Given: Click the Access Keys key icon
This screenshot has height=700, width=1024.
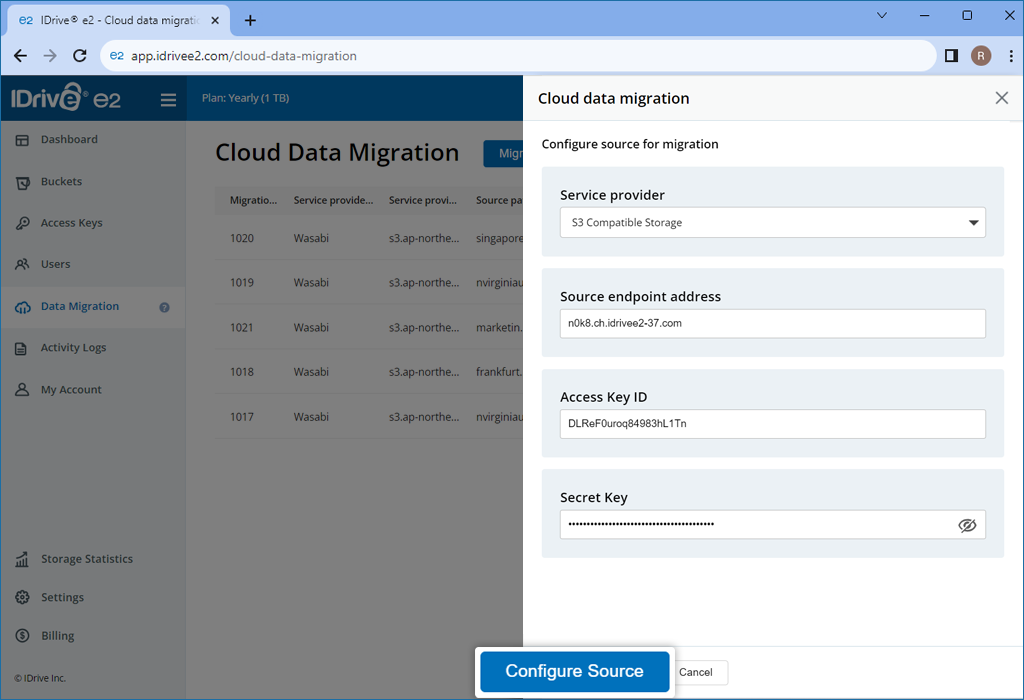Looking at the screenshot, I should coord(22,223).
